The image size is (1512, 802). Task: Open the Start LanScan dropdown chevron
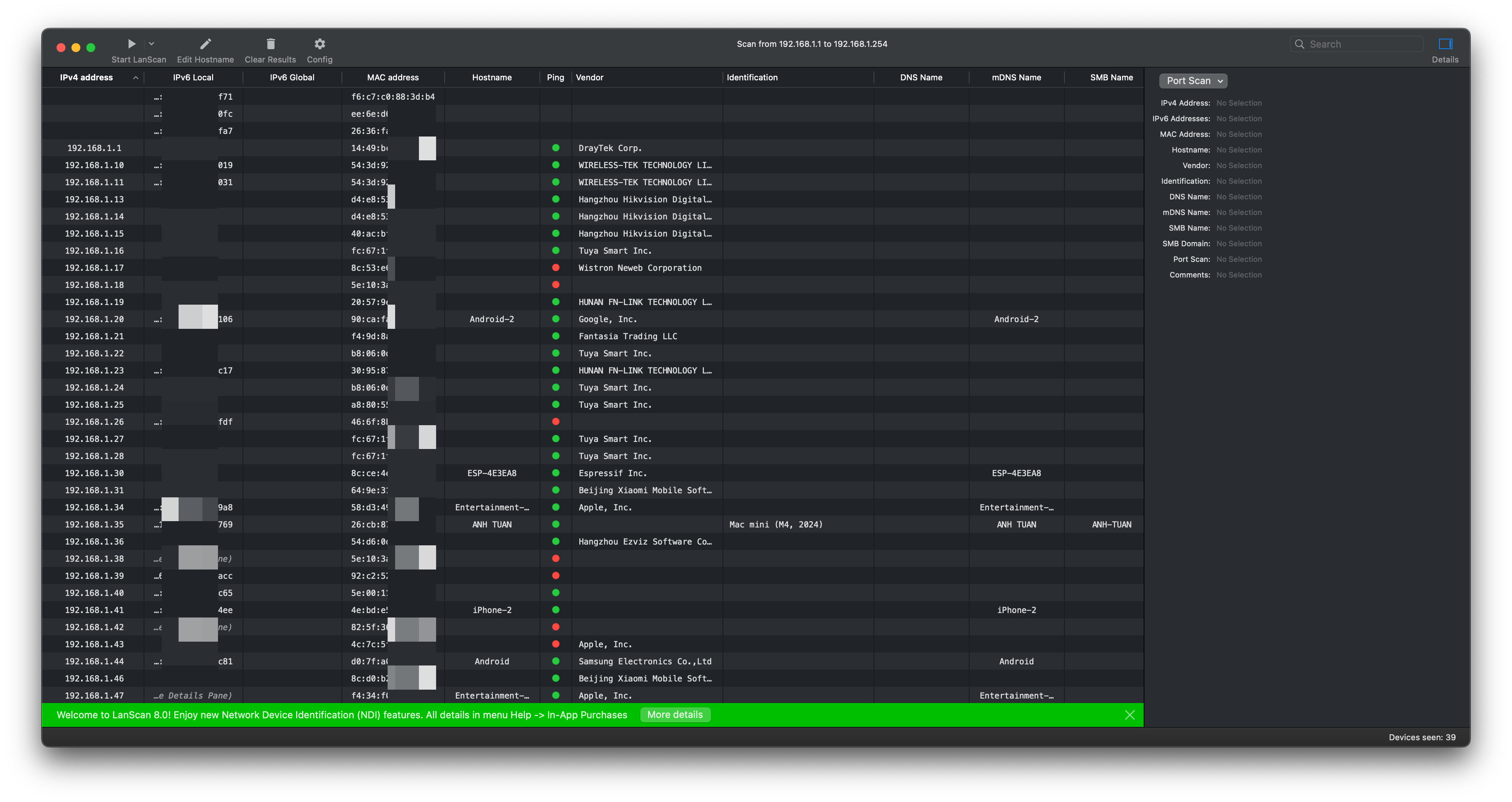[x=151, y=44]
